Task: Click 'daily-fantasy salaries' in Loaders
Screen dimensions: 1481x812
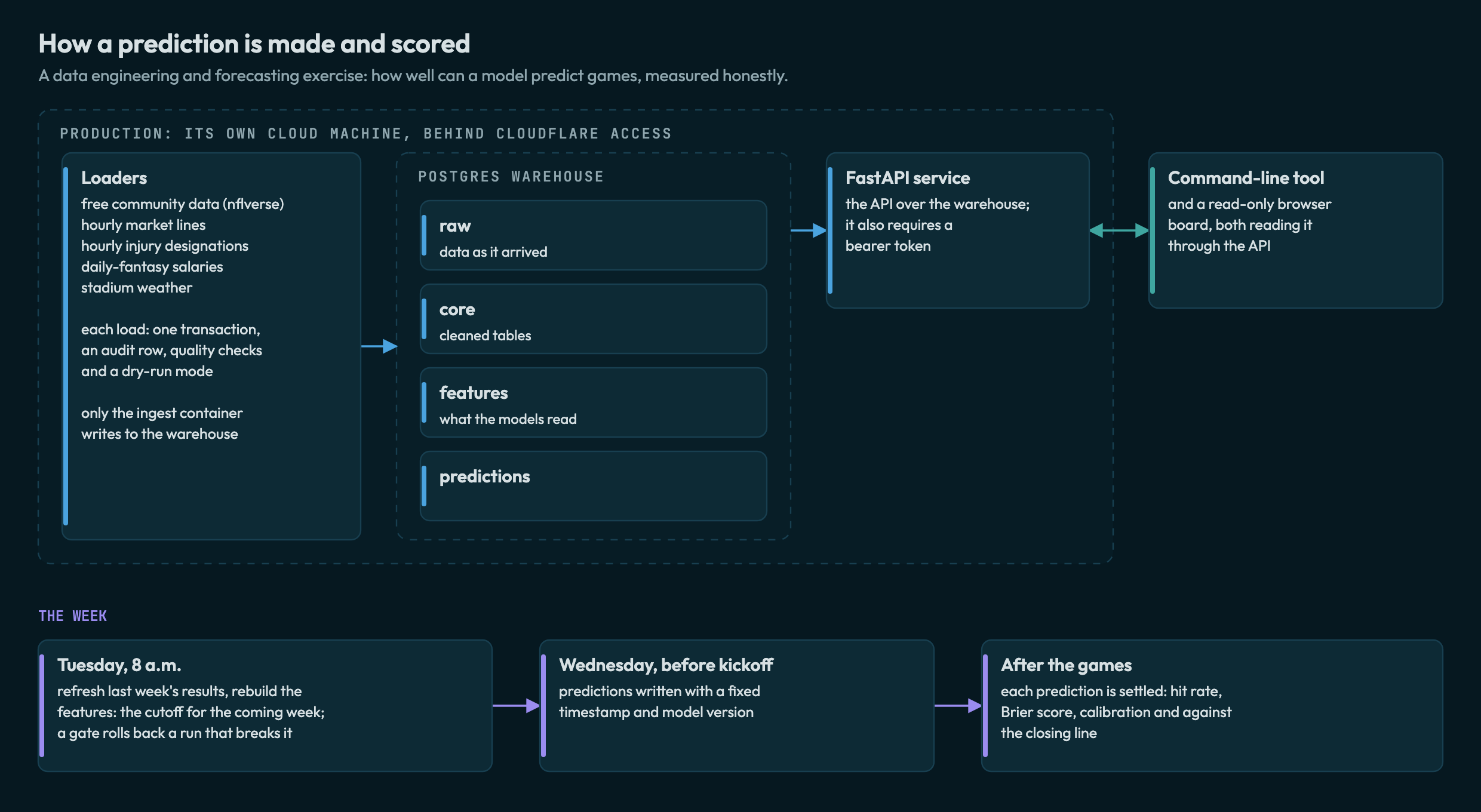Action: [152, 267]
